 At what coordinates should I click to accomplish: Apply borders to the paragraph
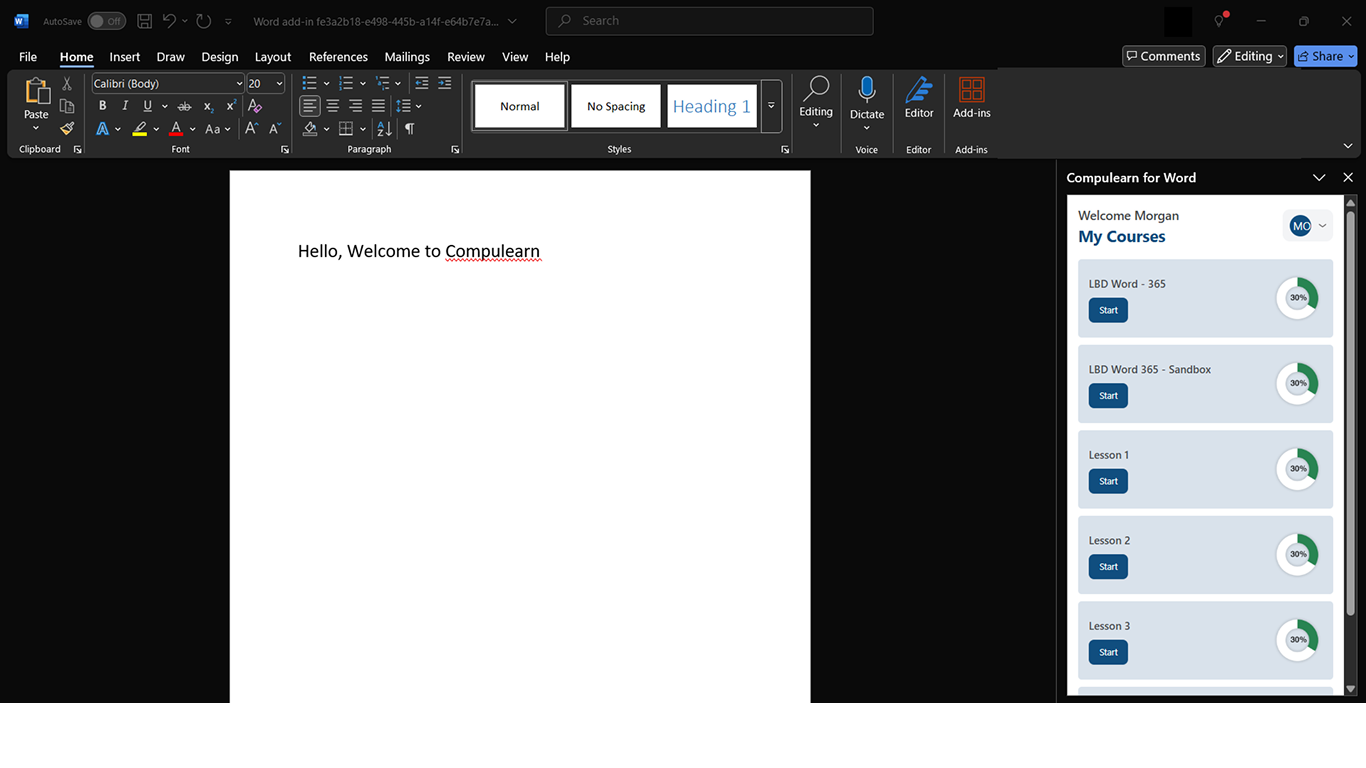click(346, 129)
